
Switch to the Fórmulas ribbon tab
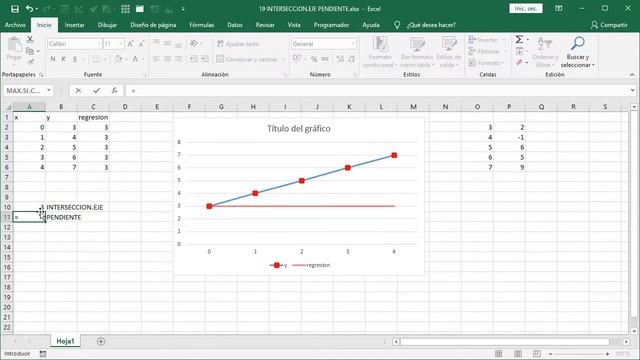tap(202, 25)
